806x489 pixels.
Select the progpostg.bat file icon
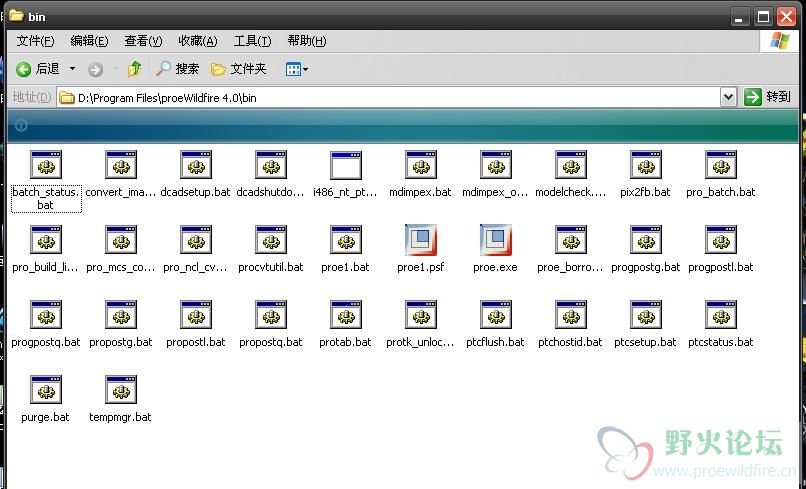tap(646, 240)
